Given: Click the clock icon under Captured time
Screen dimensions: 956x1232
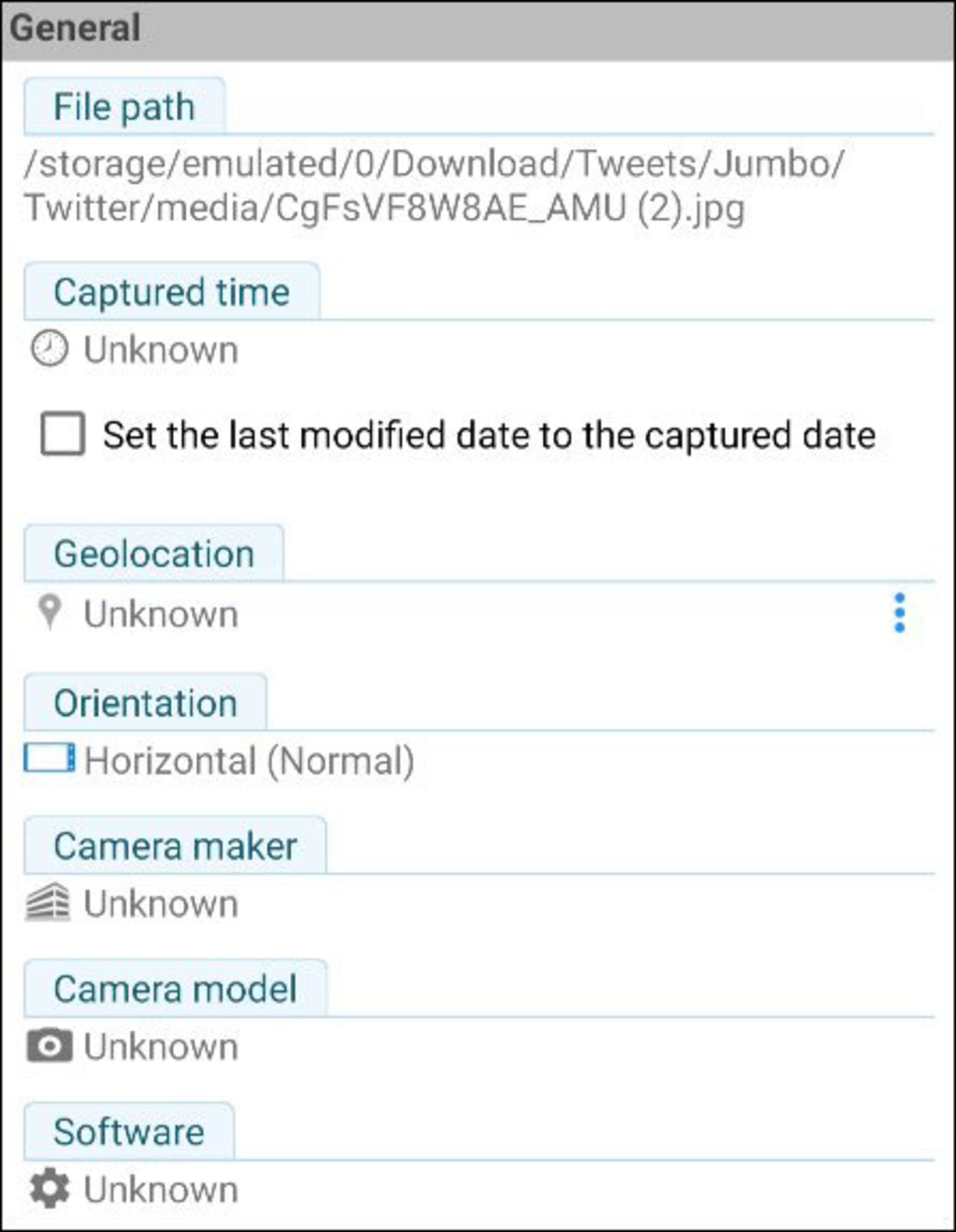Looking at the screenshot, I should pyautogui.click(x=50, y=349).
